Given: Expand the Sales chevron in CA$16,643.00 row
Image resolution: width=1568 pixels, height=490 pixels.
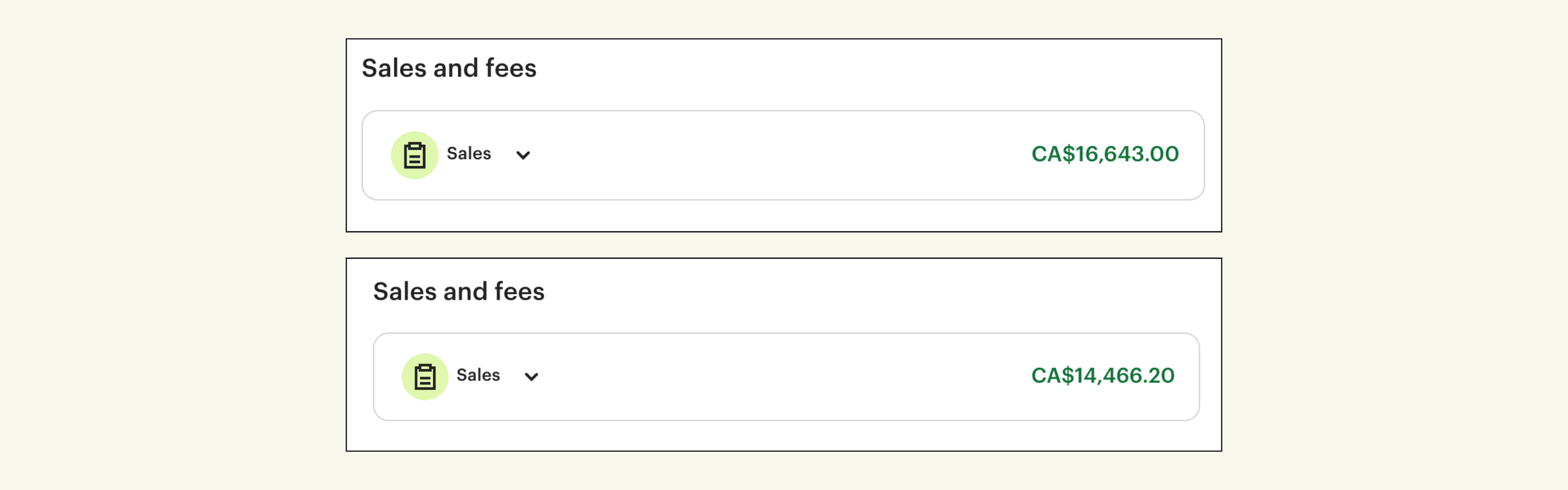Looking at the screenshot, I should 523,155.
